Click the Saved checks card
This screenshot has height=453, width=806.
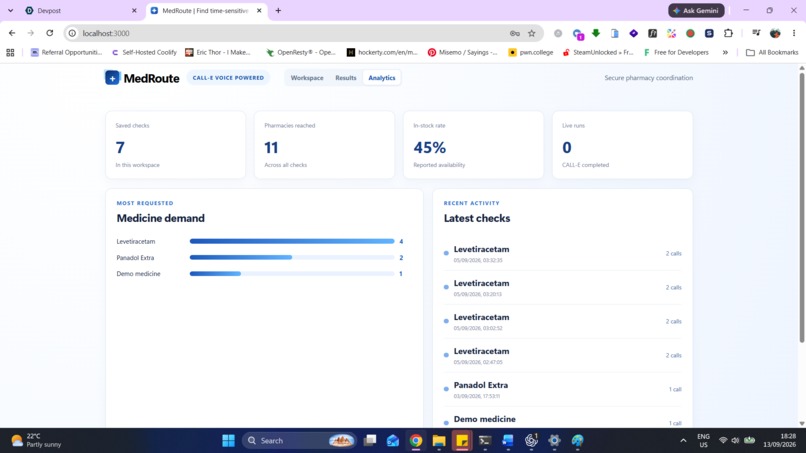click(x=175, y=145)
